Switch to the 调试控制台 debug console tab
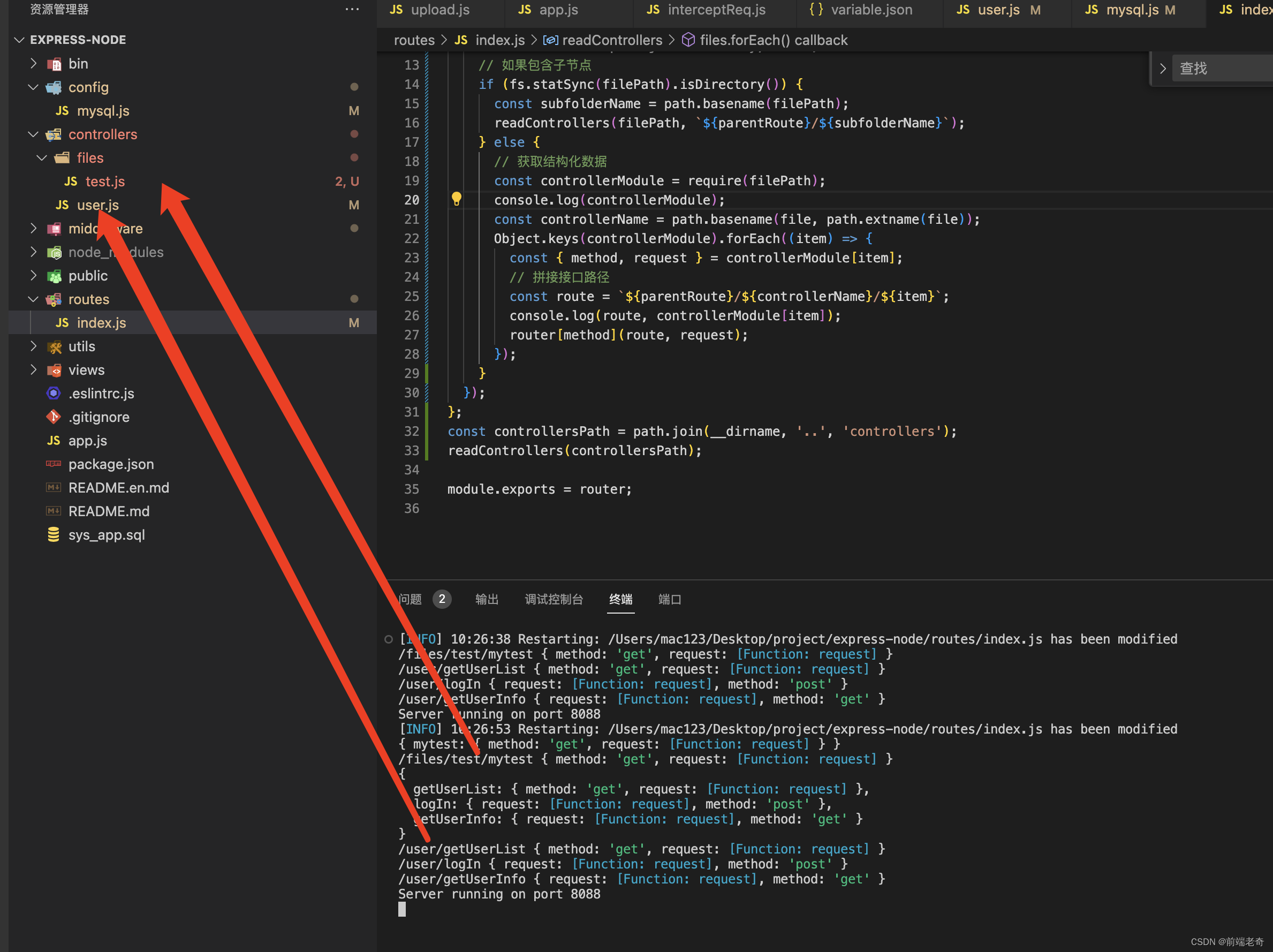Screen dimensions: 1273x952 554,599
